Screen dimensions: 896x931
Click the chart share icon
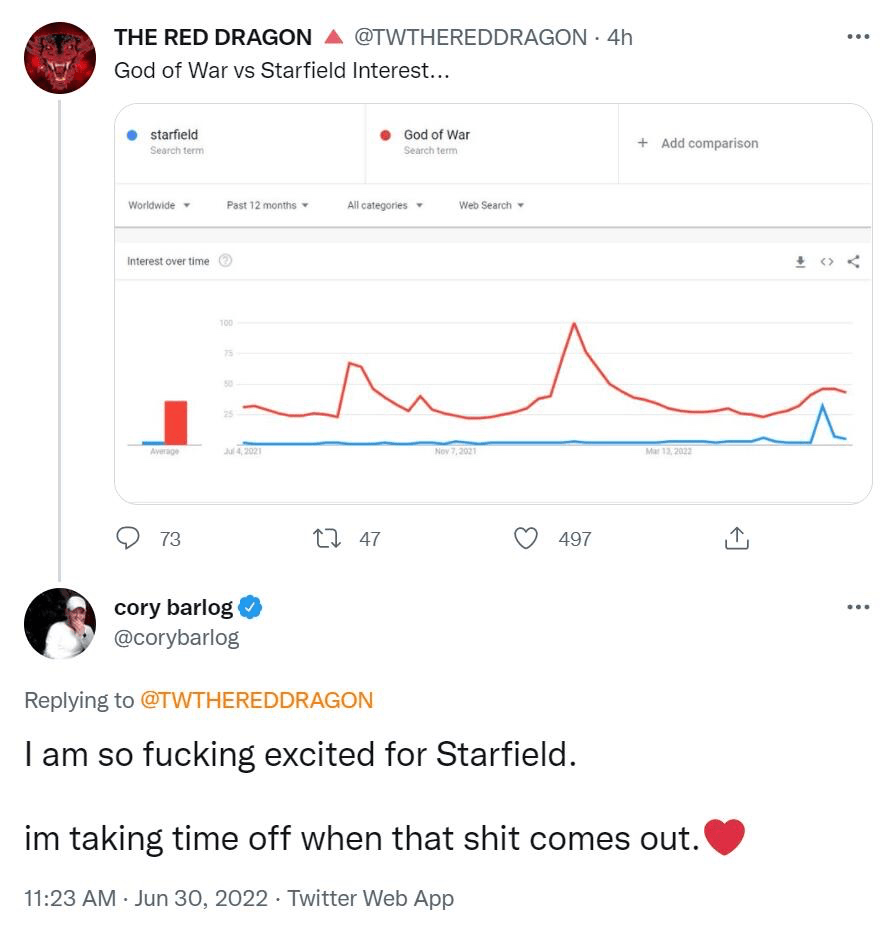(x=853, y=262)
